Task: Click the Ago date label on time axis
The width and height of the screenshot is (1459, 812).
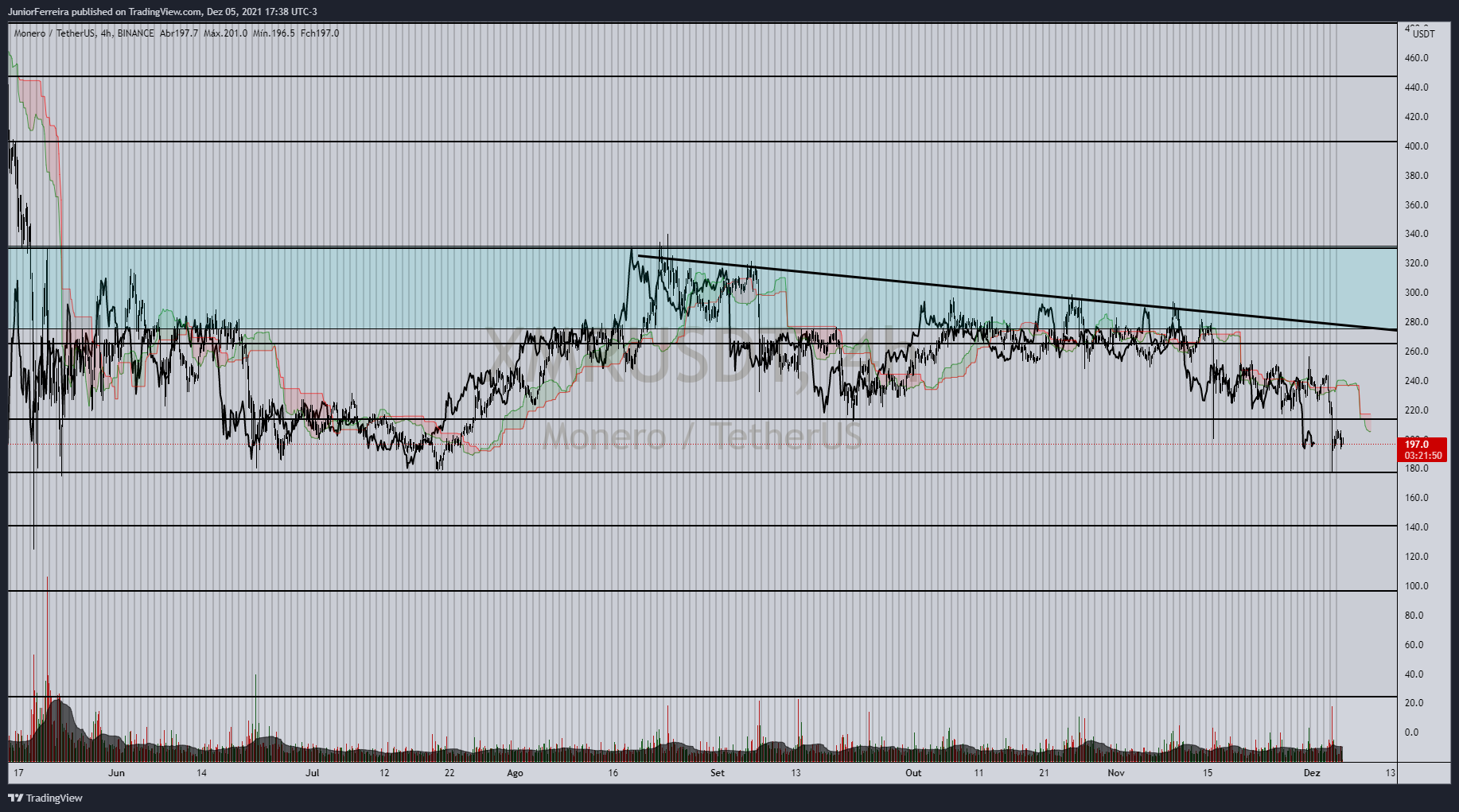Action: [515, 773]
